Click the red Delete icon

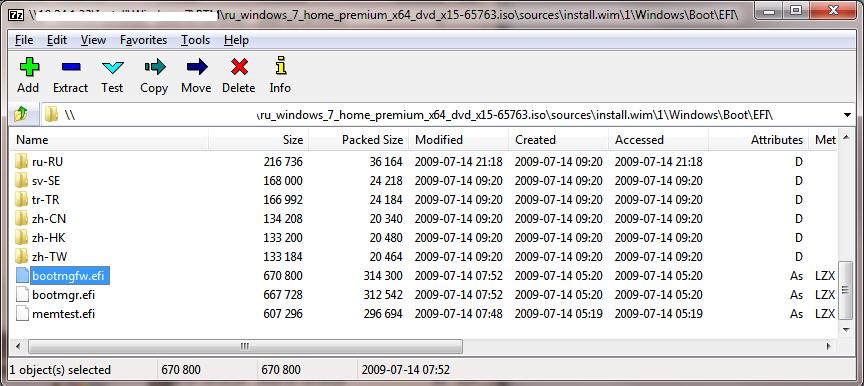click(239, 67)
